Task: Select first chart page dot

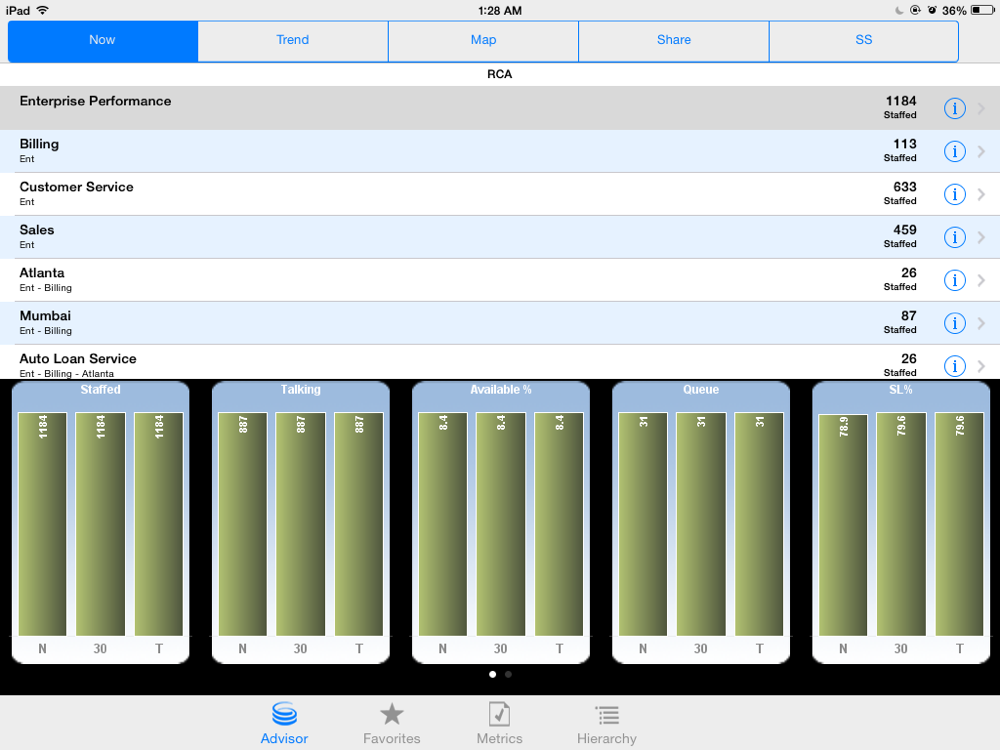Action: tap(492, 674)
